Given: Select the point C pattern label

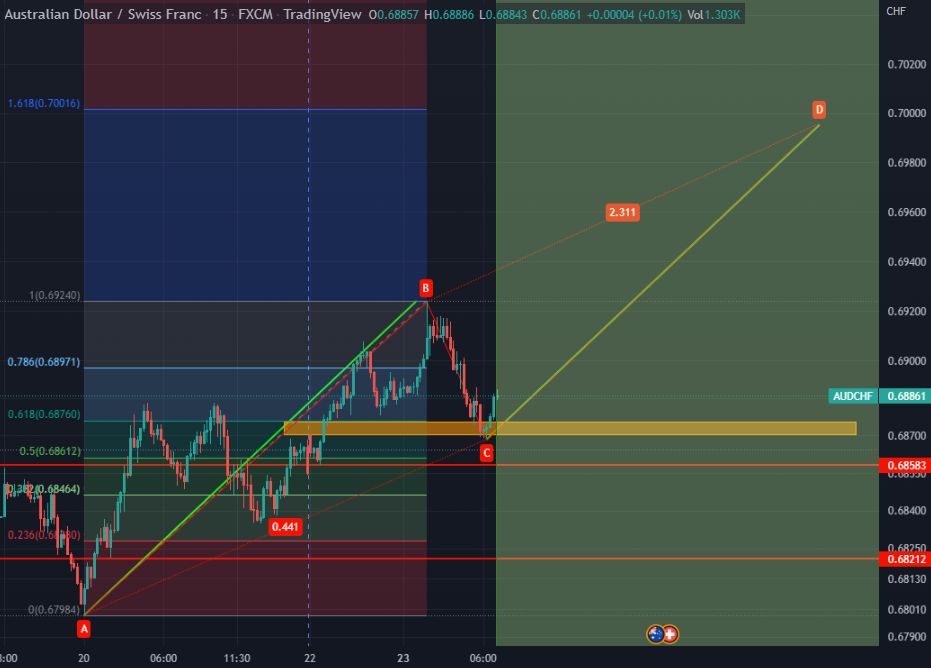Looking at the screenshot, I should 487,453.
